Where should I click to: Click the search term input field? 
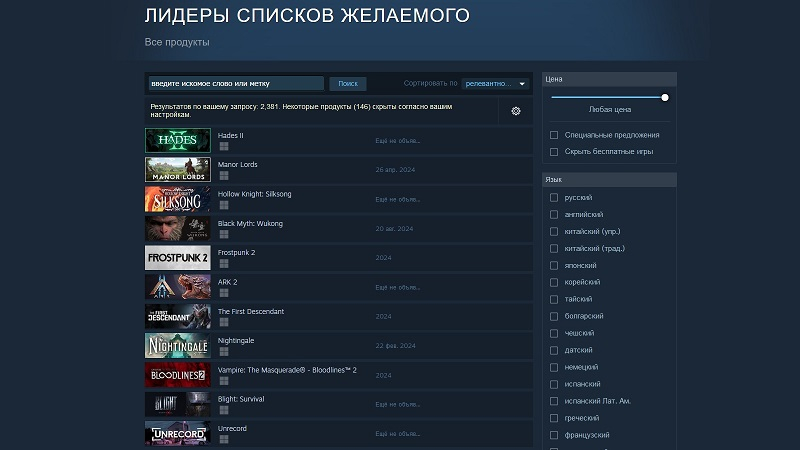coord(236,84)
